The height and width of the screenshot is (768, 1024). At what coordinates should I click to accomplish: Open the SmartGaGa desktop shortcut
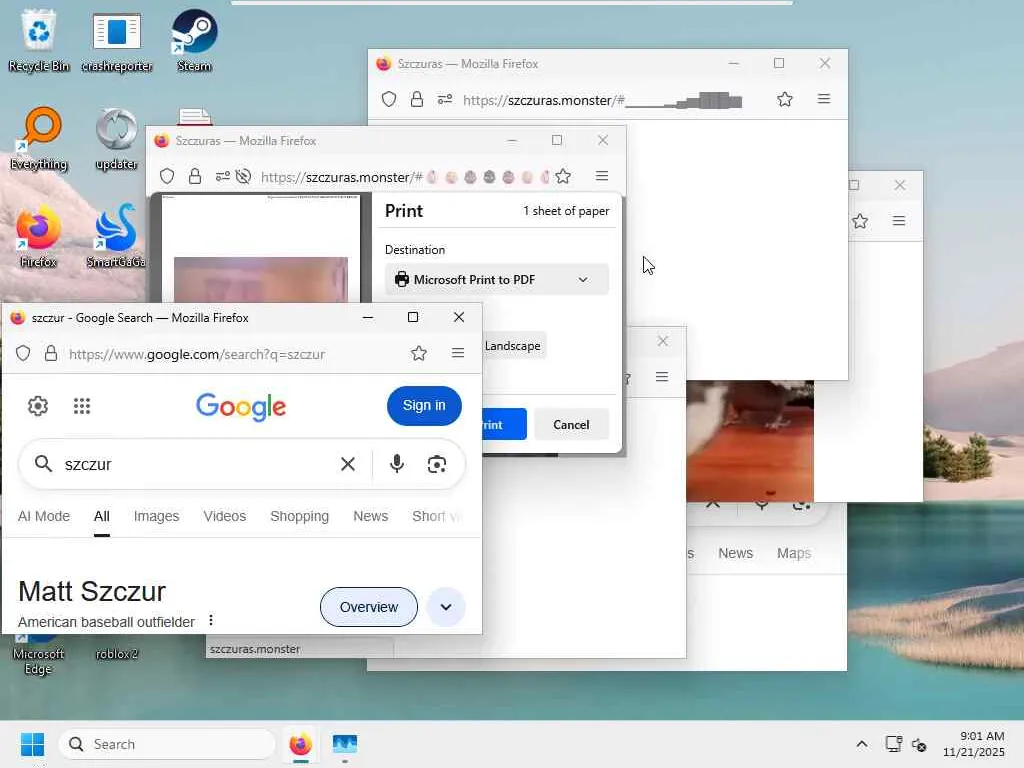(x=116, y=236)
